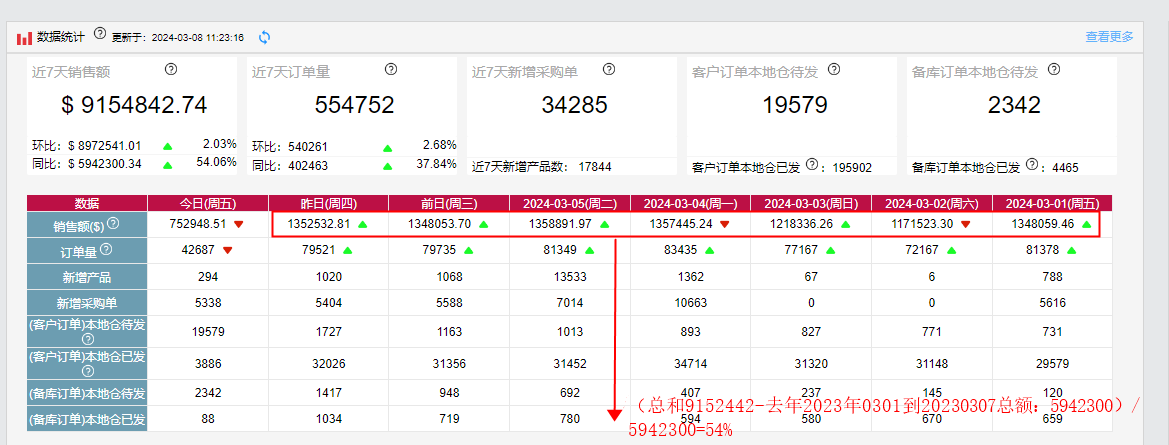Viewport: 1169px width, 445px height.
Task: Open help icon for 近7天订单量
Action: click(x=391, y=69)
